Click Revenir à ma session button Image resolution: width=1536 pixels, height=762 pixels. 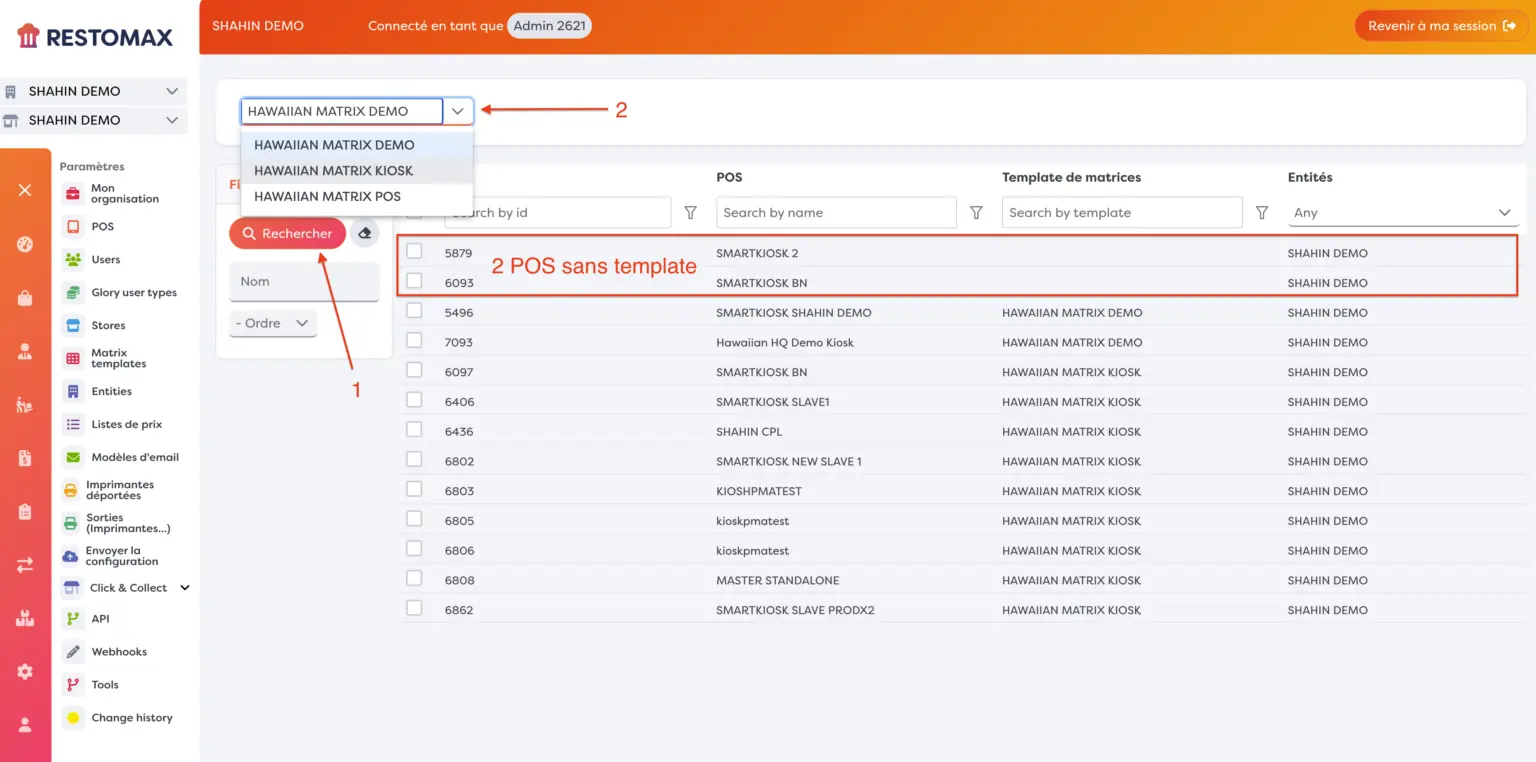pos(1442,26)
